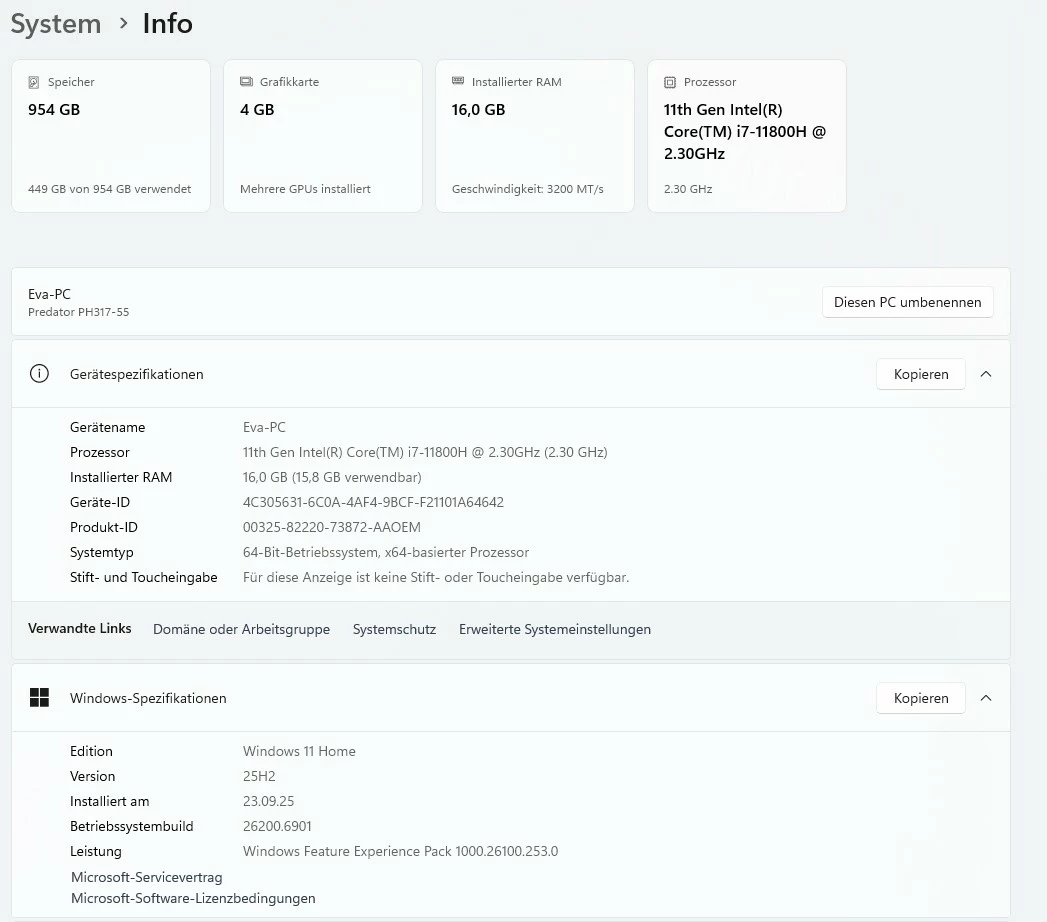Screen dimensions: 1047x922
Task: Open the Speicher 954 GB card
Action: (111, 136)
